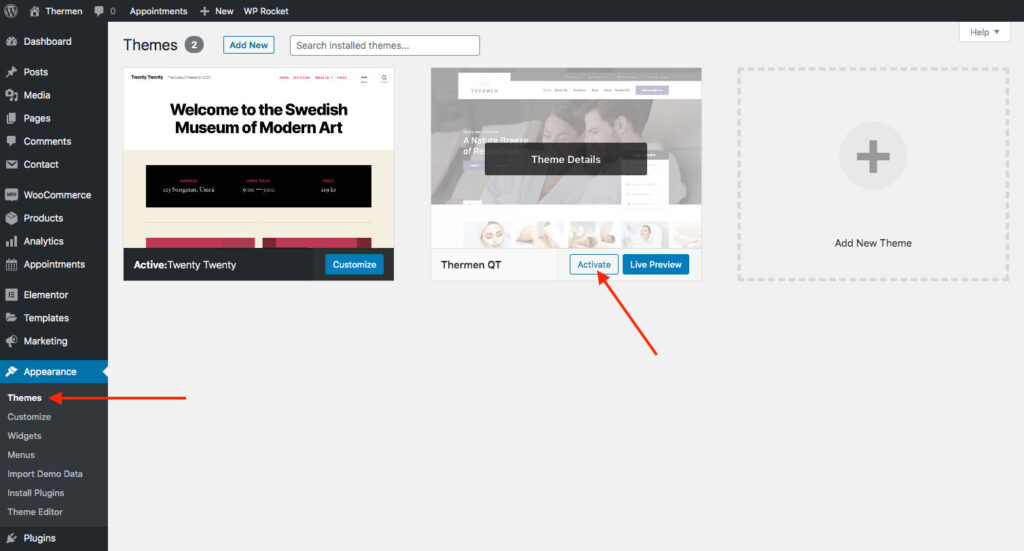Click the Posts pushpin icon
This screenshot has height=551, width=1024.
[11, 72]
